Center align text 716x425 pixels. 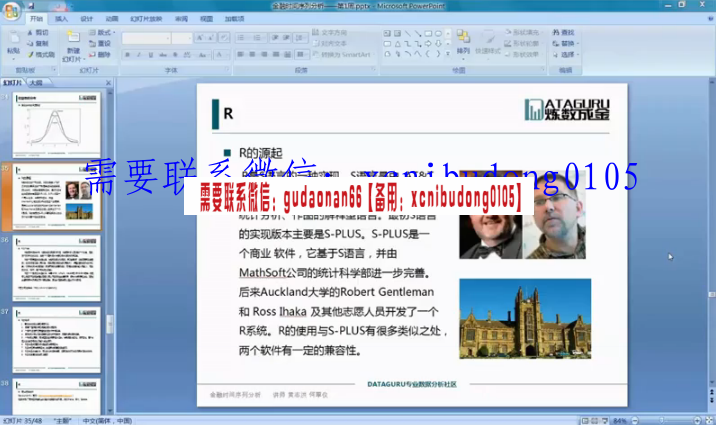pos(252,54)
